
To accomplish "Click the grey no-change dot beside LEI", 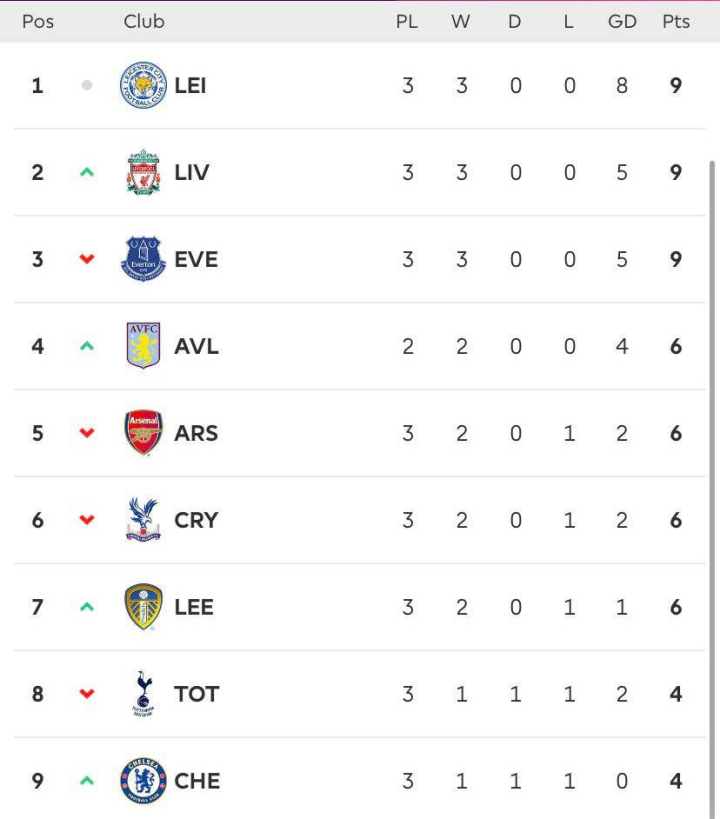I will (x=87, y=85).
